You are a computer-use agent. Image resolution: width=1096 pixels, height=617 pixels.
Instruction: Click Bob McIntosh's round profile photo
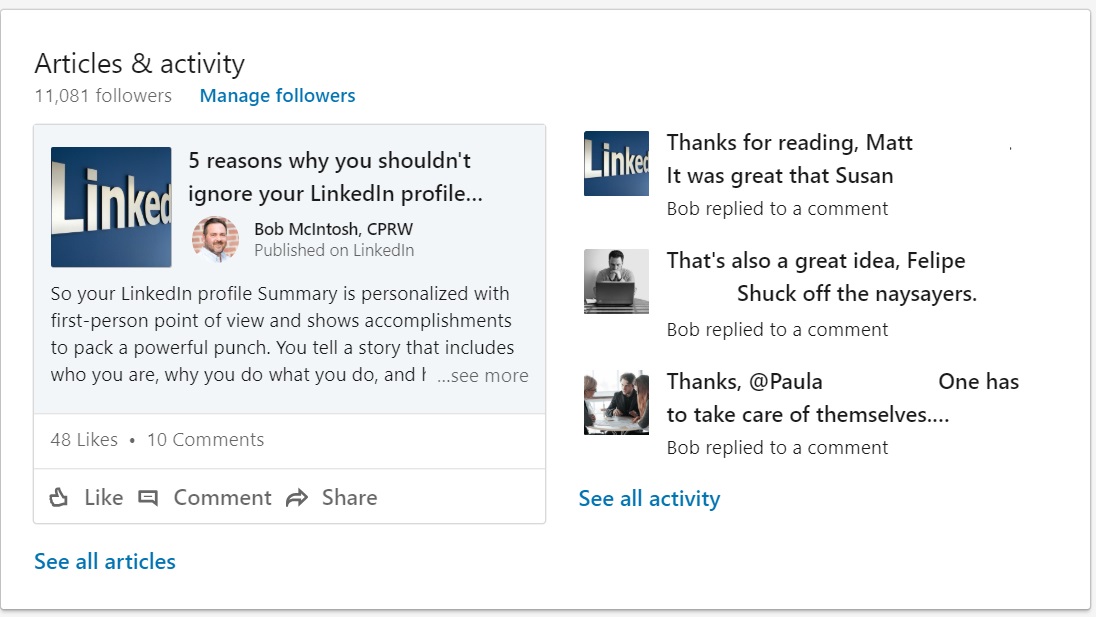(215, 240)
